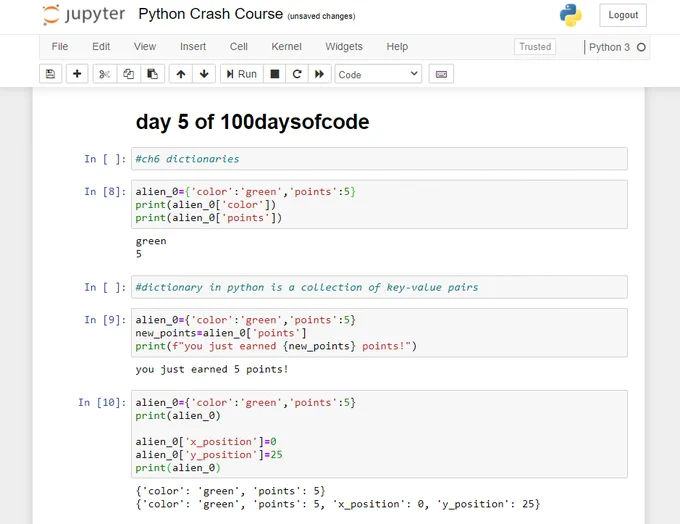The image size is (680, 524).
Task: Click output 'you just earned 5 points!'
Action: (212, 370)
